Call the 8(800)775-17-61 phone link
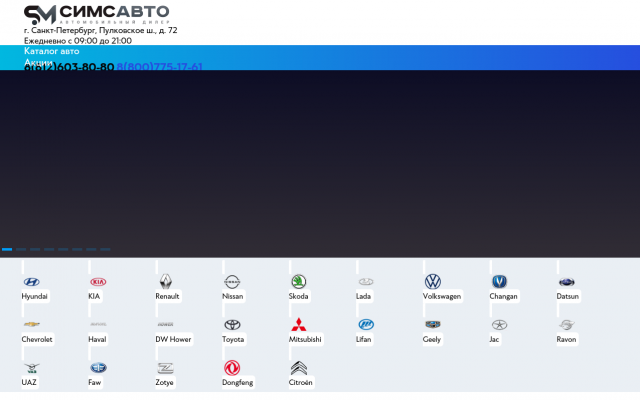The image size is (640, 400). pyautogui.click(x=159, y=67)
